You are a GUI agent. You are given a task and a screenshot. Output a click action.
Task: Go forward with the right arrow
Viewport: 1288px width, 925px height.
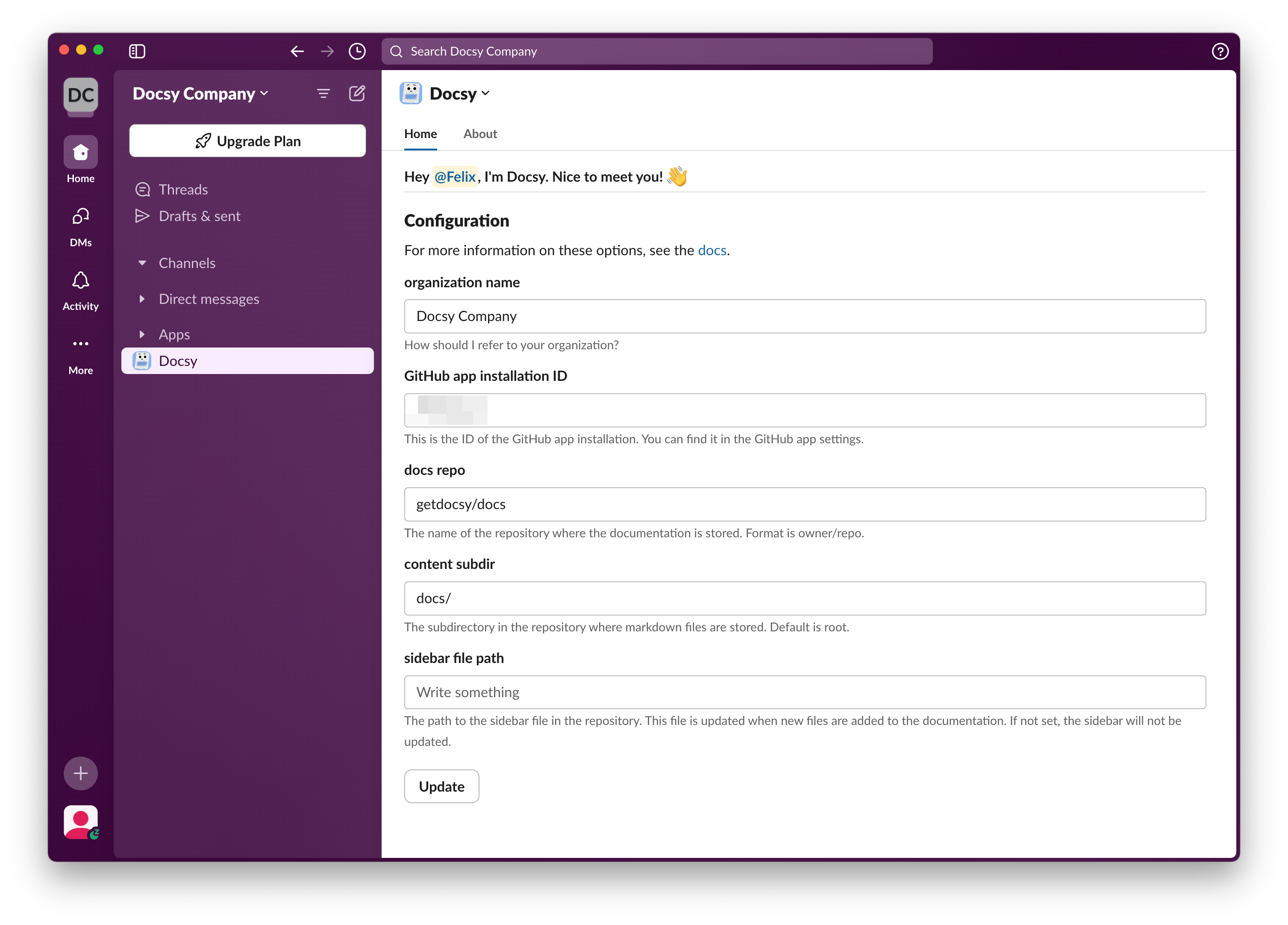[x=327, y=52]
